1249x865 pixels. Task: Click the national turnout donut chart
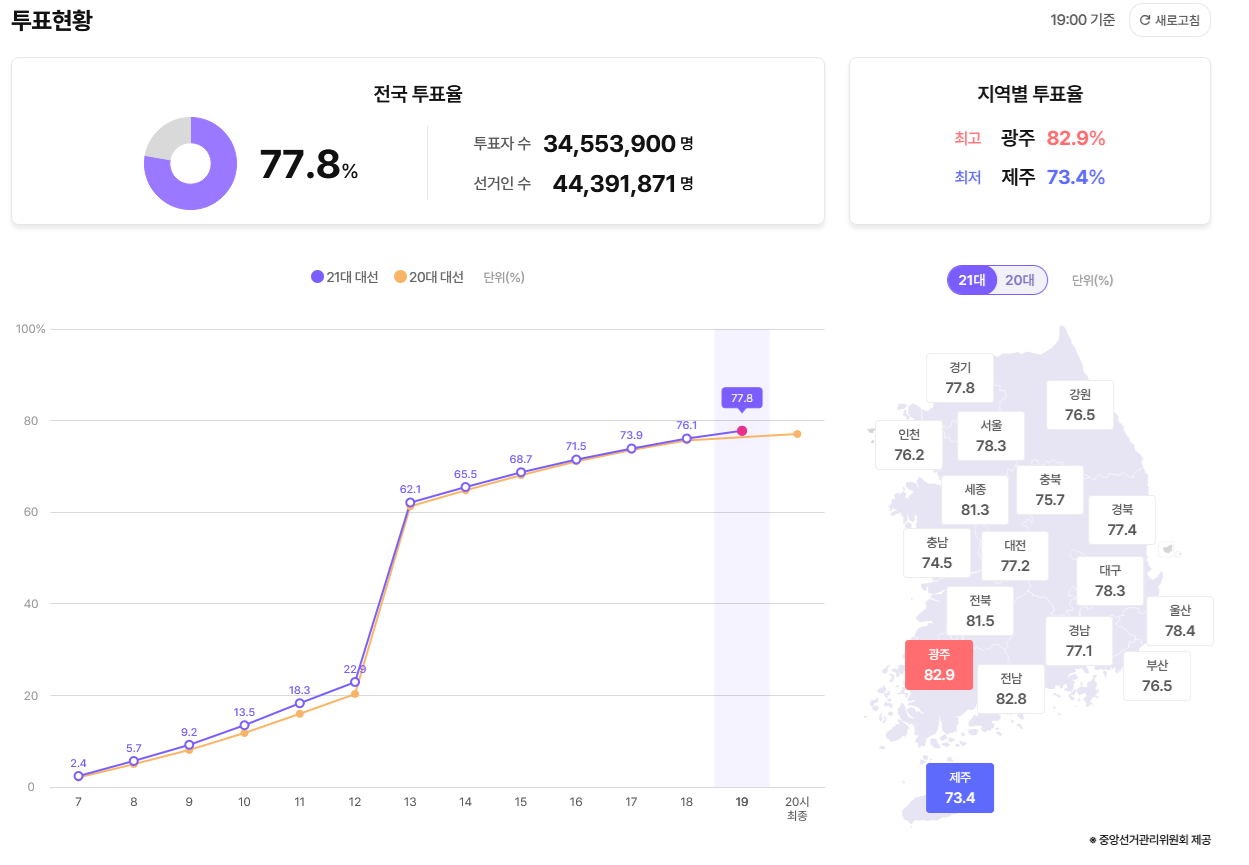click(190, 163)
